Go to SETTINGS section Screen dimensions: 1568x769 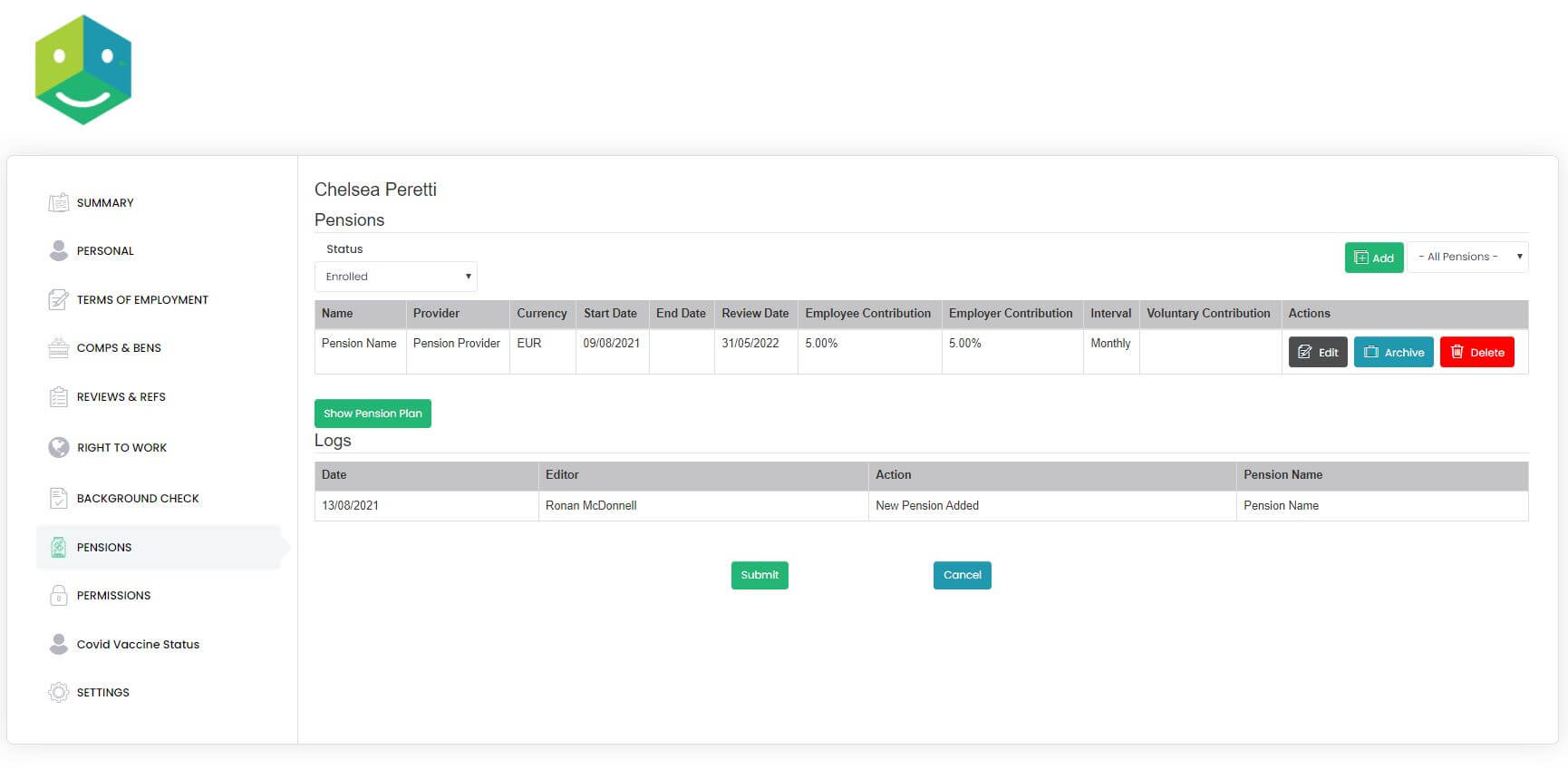click(102, 693)
